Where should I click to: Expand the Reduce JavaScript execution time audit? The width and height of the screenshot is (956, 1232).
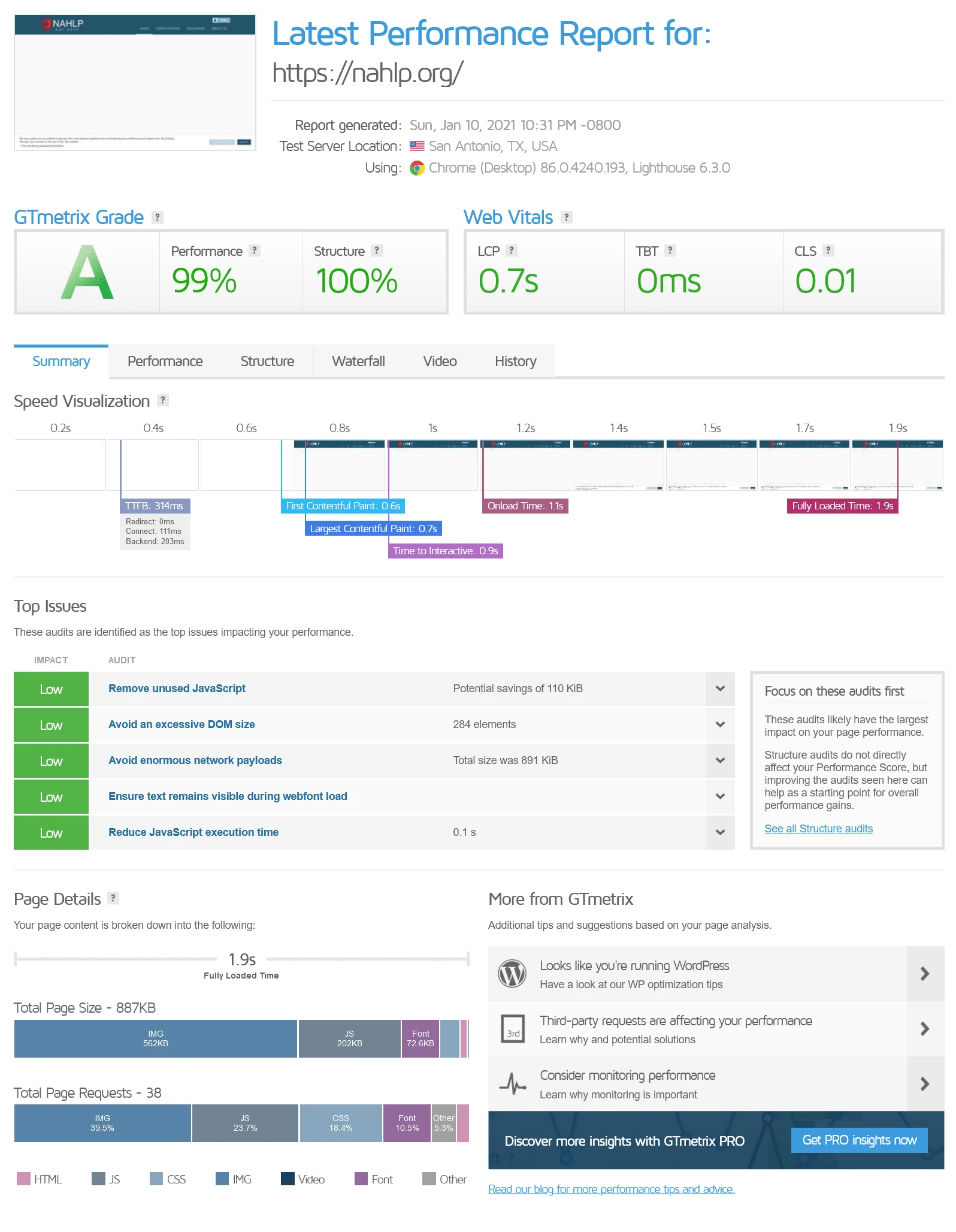point(720,832)
